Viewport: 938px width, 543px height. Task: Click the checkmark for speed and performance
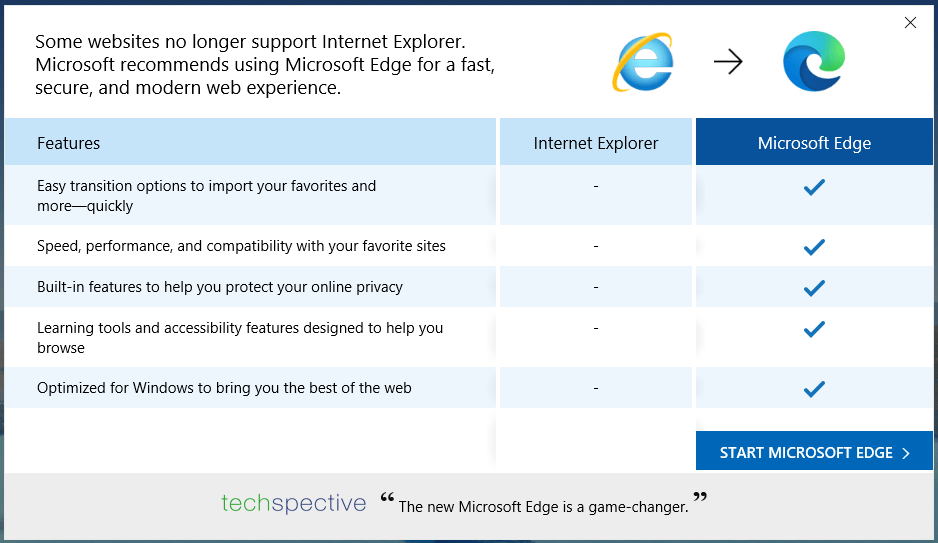click(x=814, y=247)
